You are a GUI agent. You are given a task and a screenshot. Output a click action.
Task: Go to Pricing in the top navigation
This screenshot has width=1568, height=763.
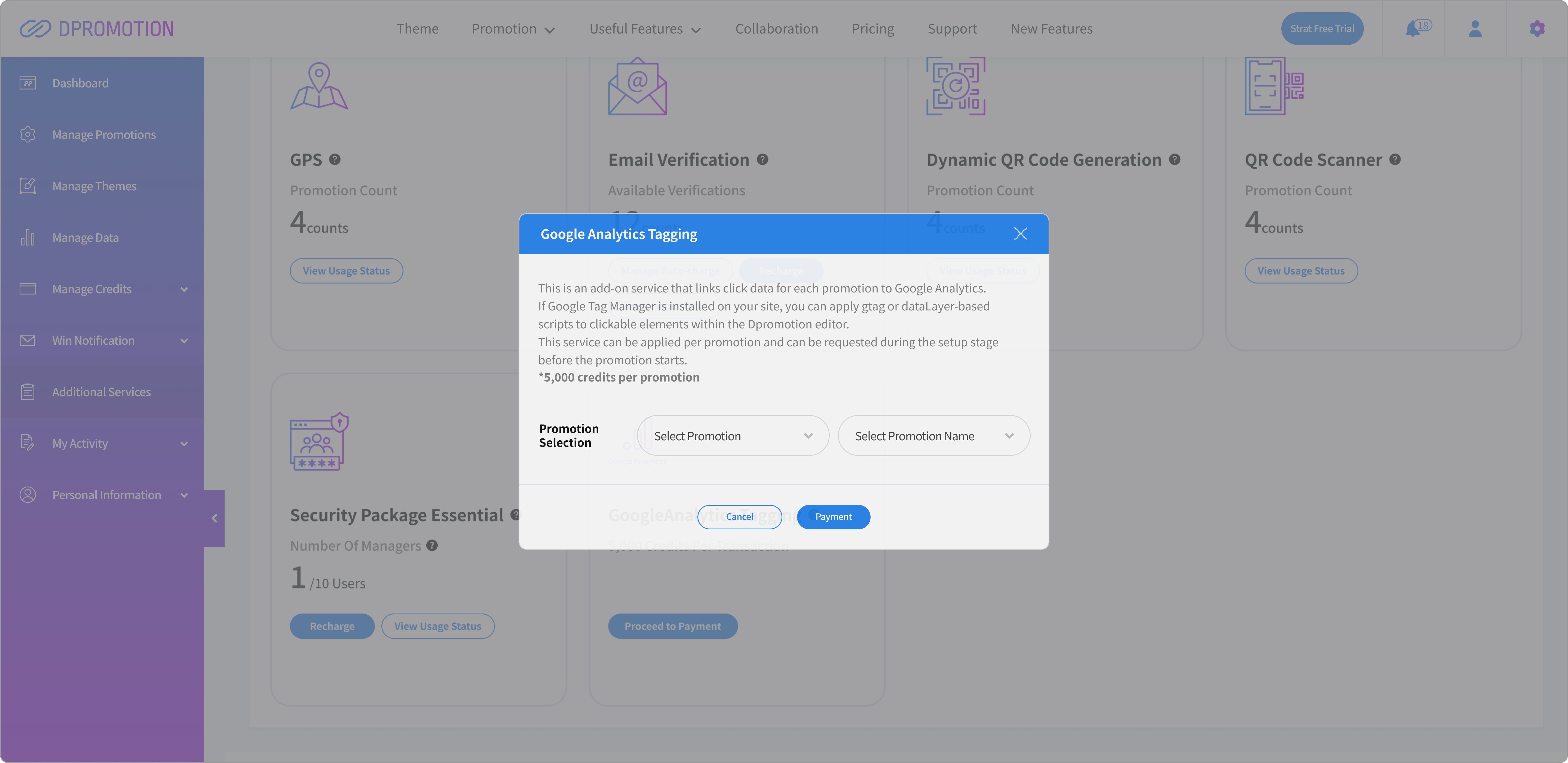click(x=872, y=29)
